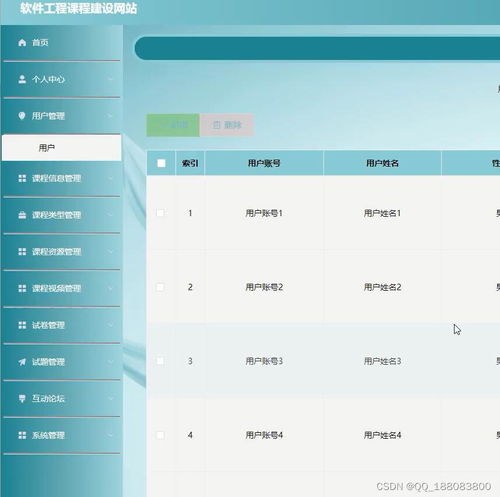Expand the 课程类型管理 chevron
The height and width of the screenshot is (497, 500).
[110, 215]
